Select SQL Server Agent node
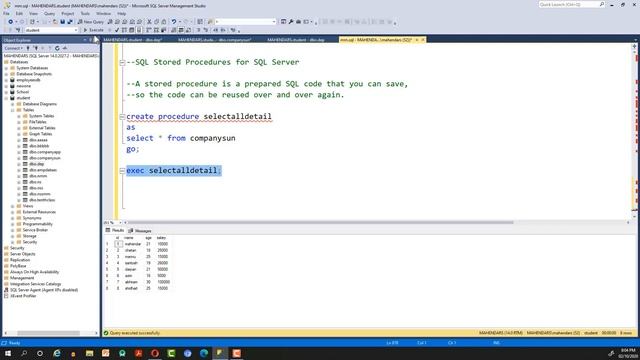The height and width of the screenshot is (360, 640). tap(44, 290)
